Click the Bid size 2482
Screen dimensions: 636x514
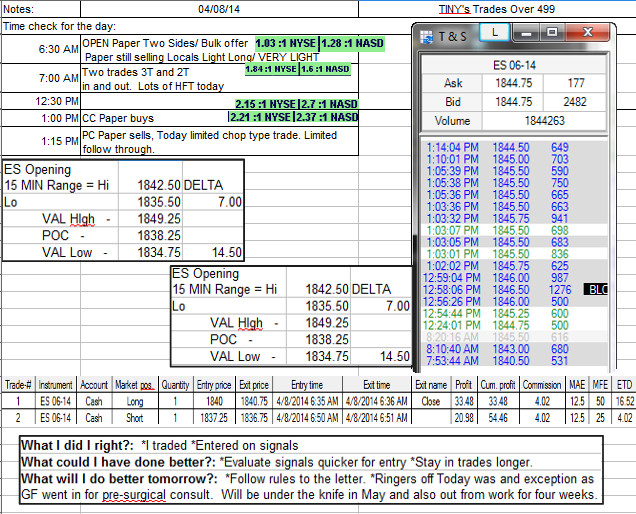[x=575, y=102]
